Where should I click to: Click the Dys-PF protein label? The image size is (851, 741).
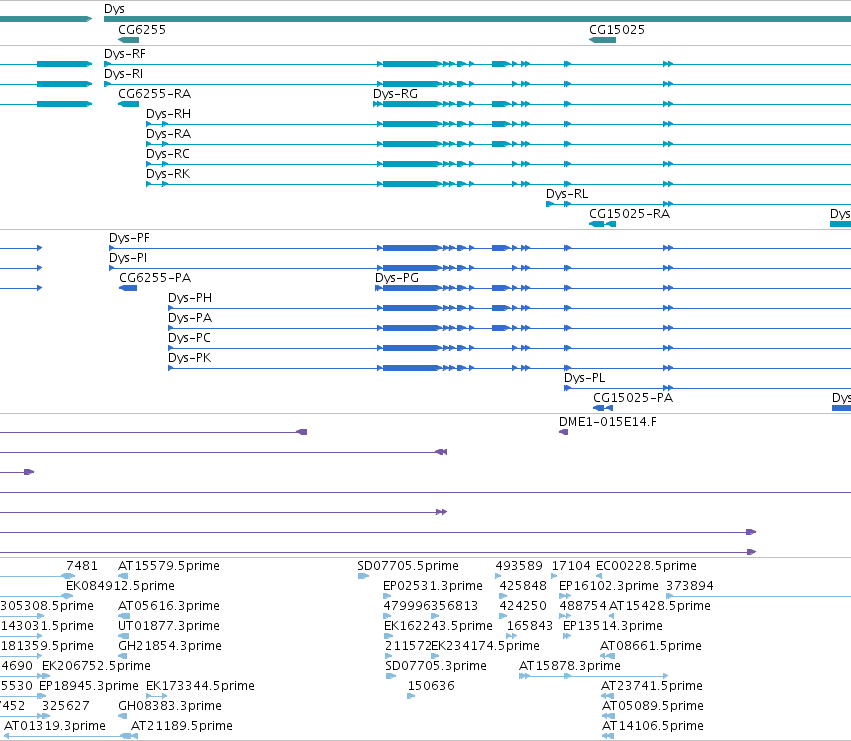(x=129, y=238)
